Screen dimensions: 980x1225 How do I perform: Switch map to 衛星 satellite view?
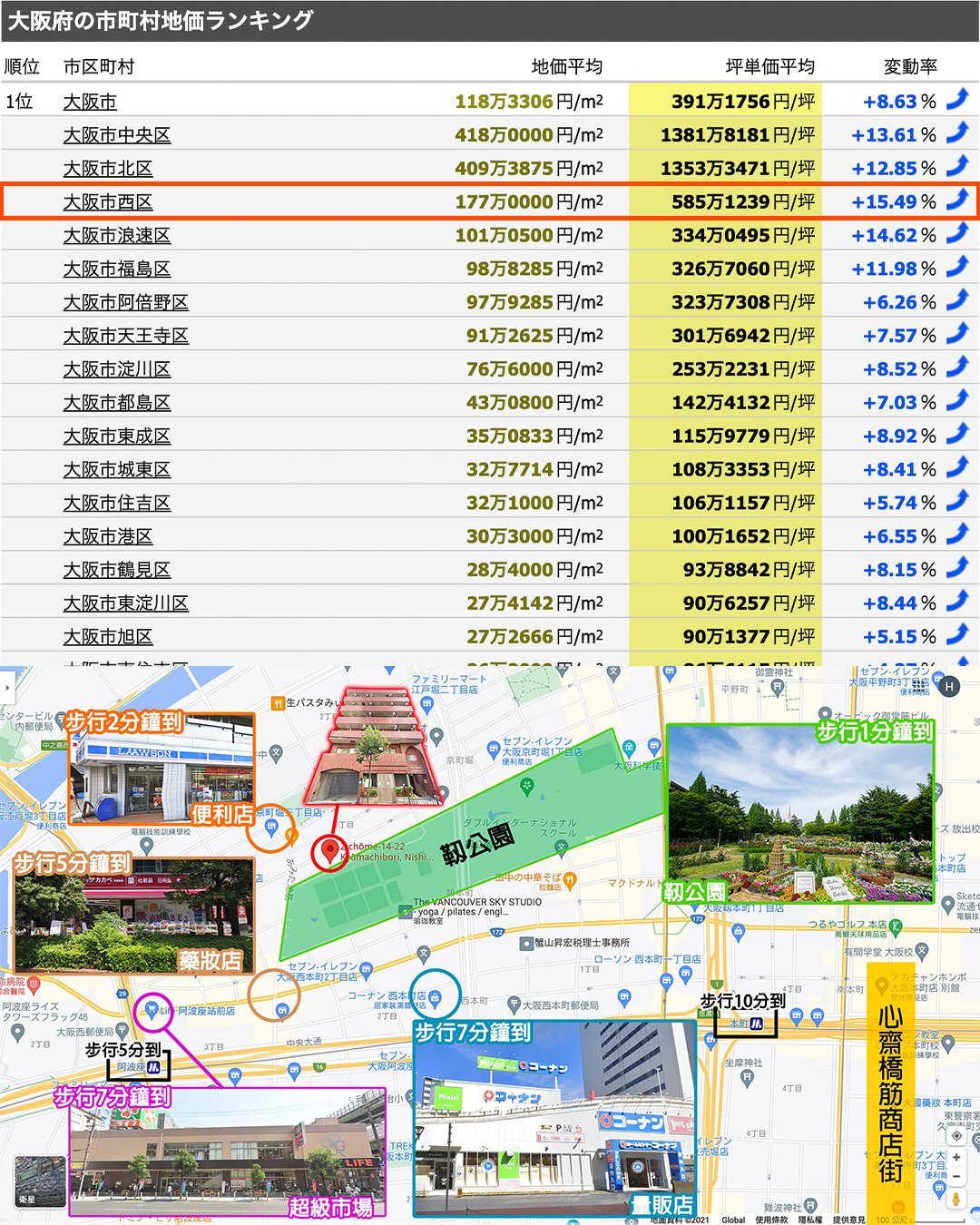pos(40,1181)
